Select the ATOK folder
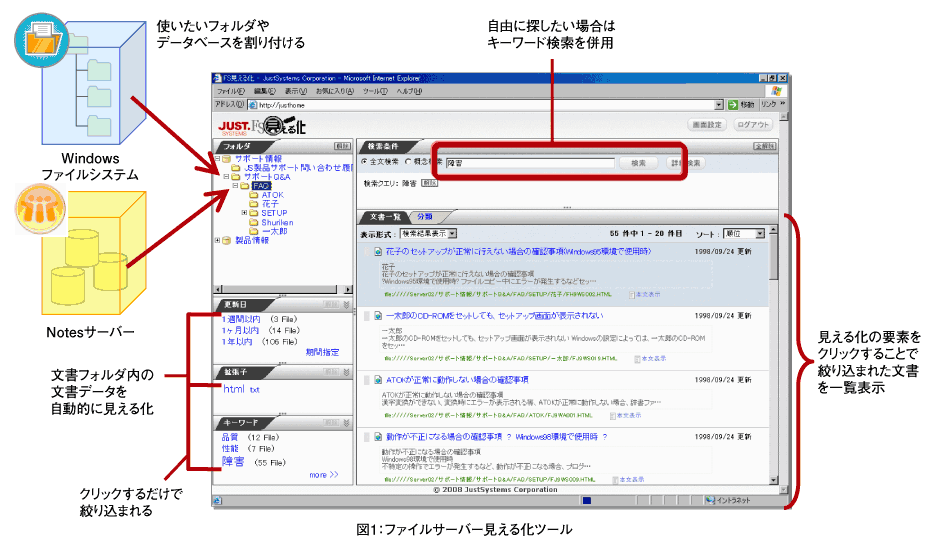927x543 pixels. pyautogui.click(x=273, y=195)
